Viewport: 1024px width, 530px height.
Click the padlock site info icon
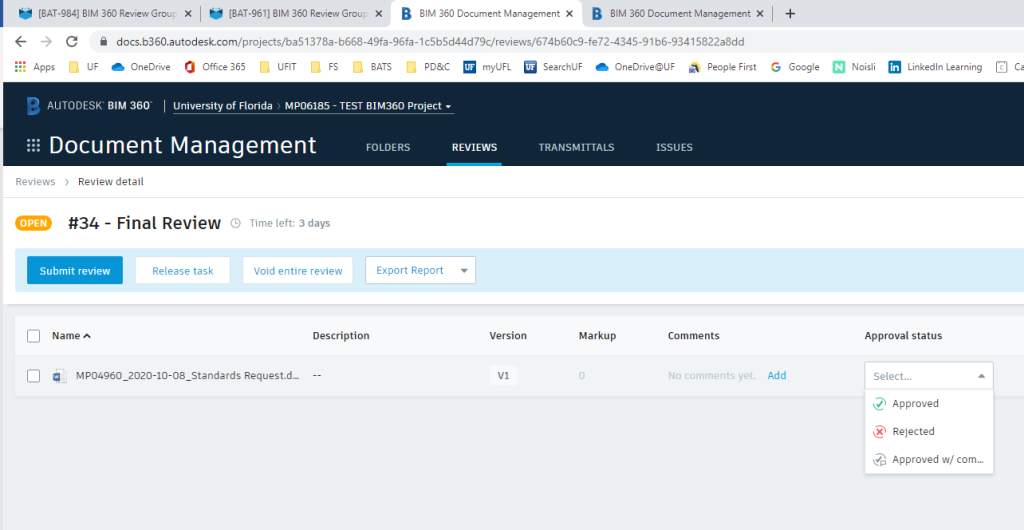click(103, 42)
